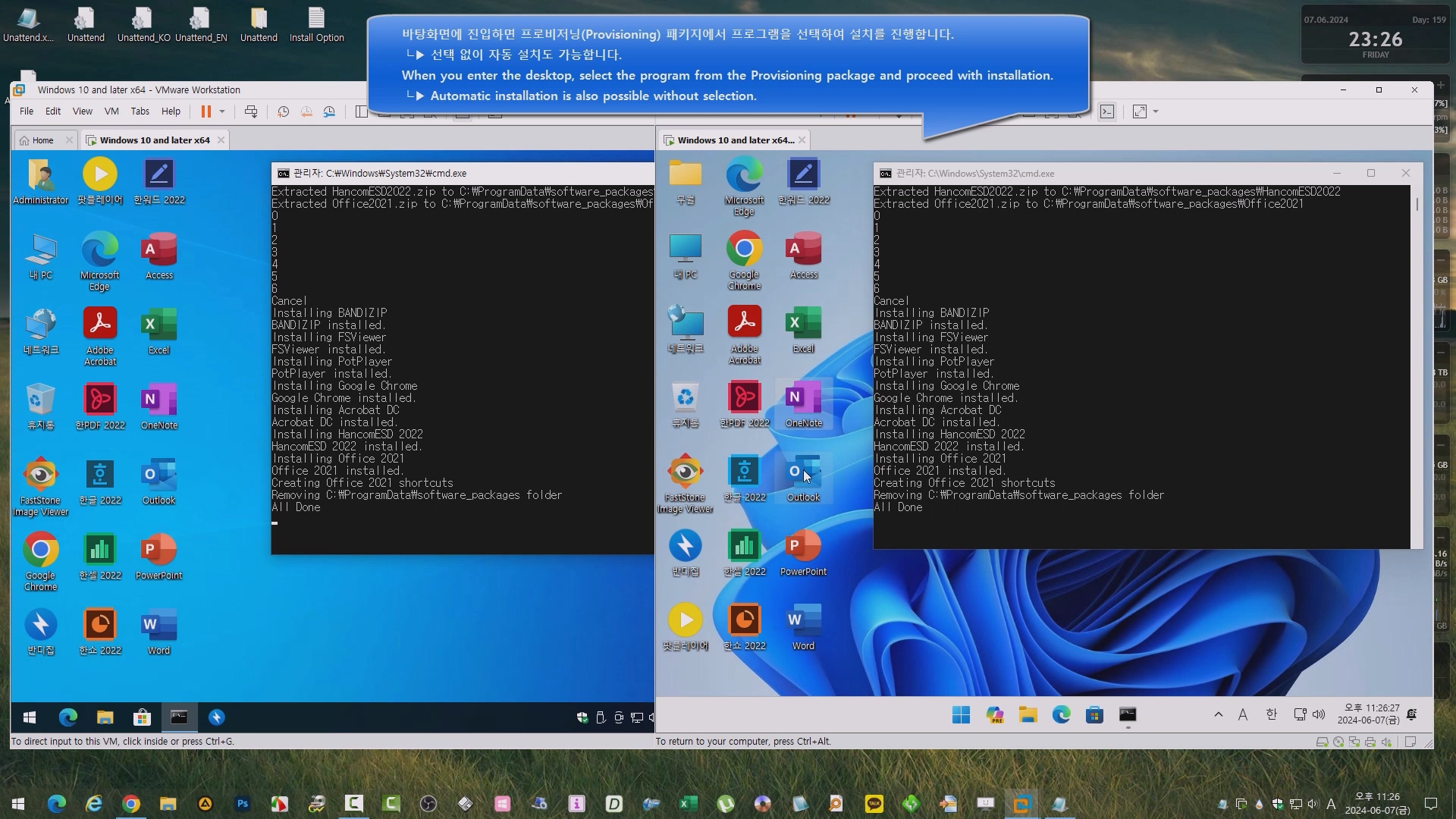
Task: Select FastStone Image Viewer on left VM desktop
Action: [x=41, y=488]
